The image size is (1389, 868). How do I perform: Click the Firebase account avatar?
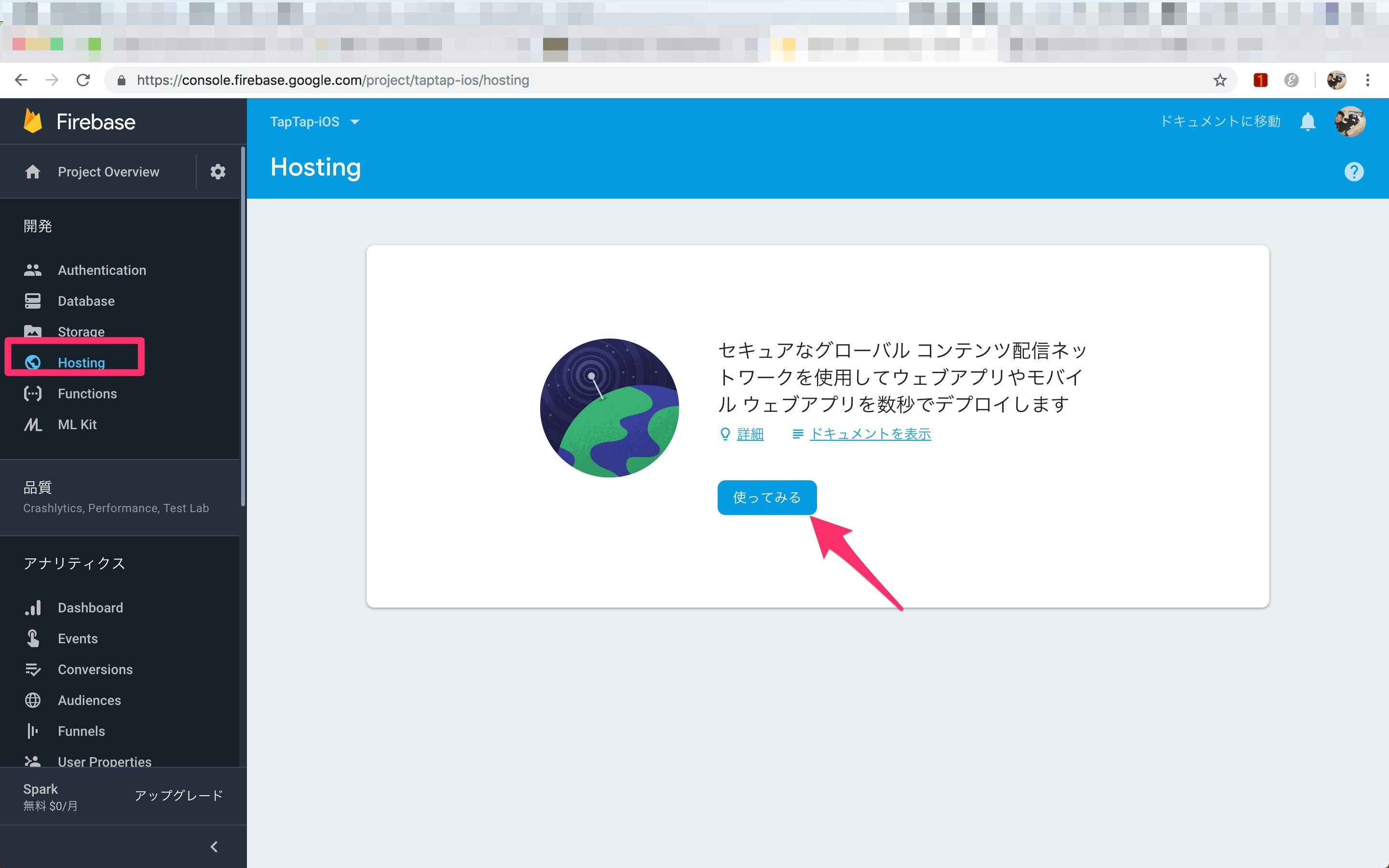click(1349, 122)
